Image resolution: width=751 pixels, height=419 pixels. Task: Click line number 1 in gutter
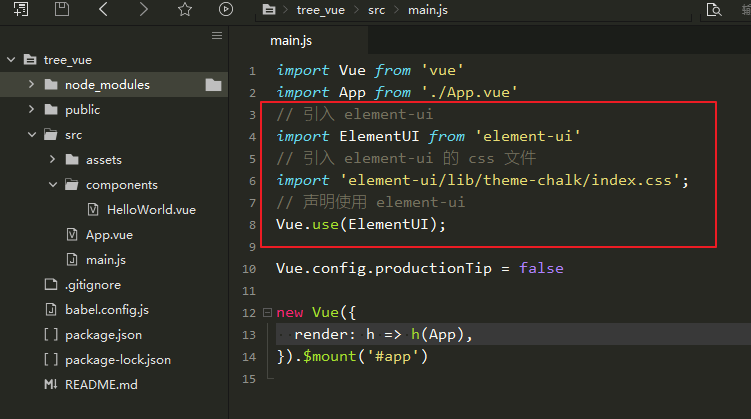252,71
